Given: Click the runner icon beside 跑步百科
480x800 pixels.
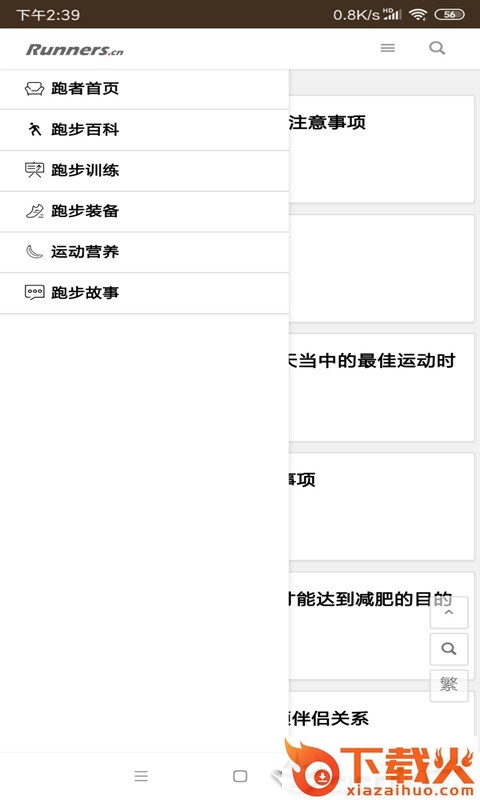Looking at the screenshot, I should point(34,130).
